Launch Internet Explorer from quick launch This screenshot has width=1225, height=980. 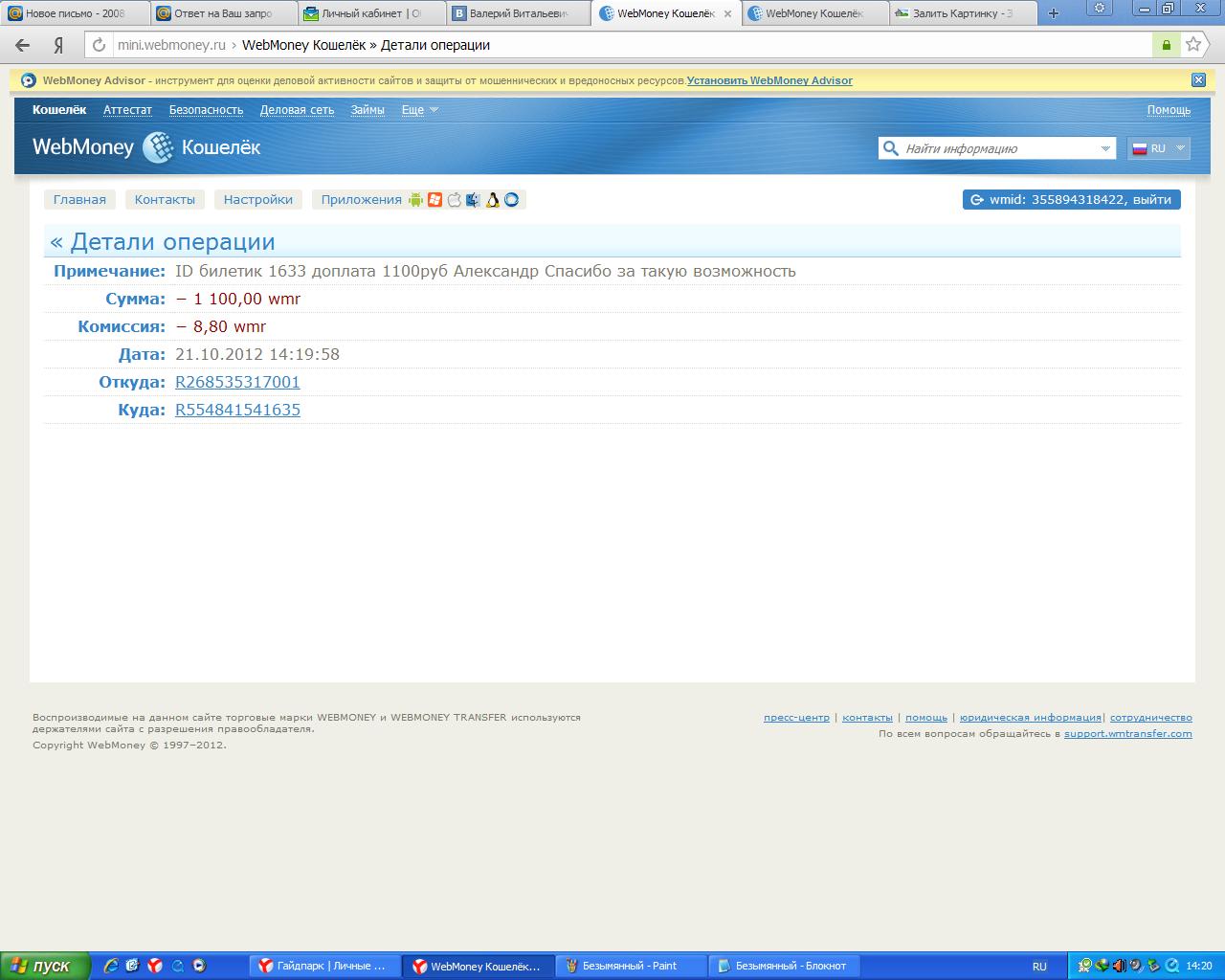[x=111, y=966]
